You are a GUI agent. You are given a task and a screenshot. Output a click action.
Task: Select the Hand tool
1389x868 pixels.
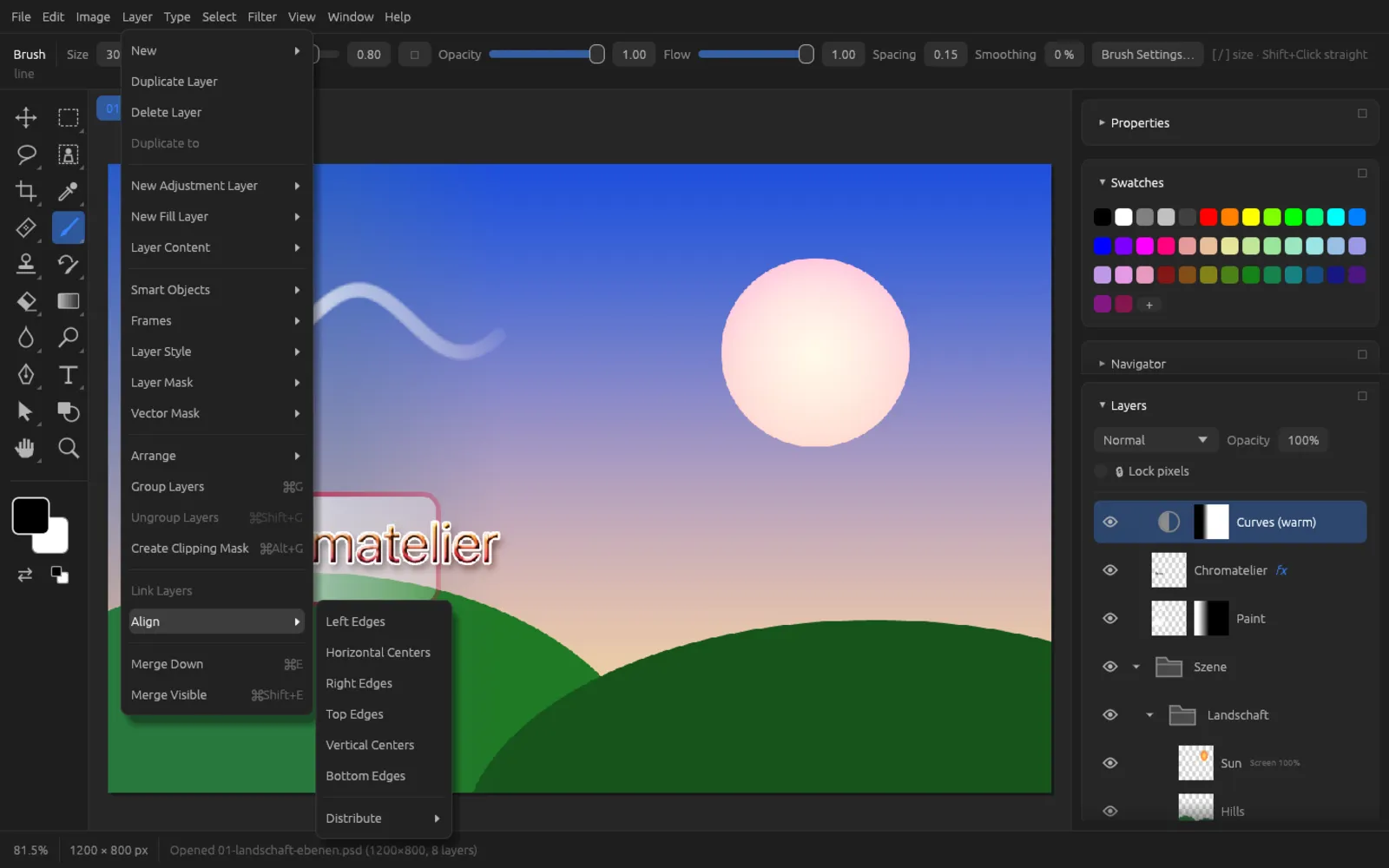click(26, 448)
